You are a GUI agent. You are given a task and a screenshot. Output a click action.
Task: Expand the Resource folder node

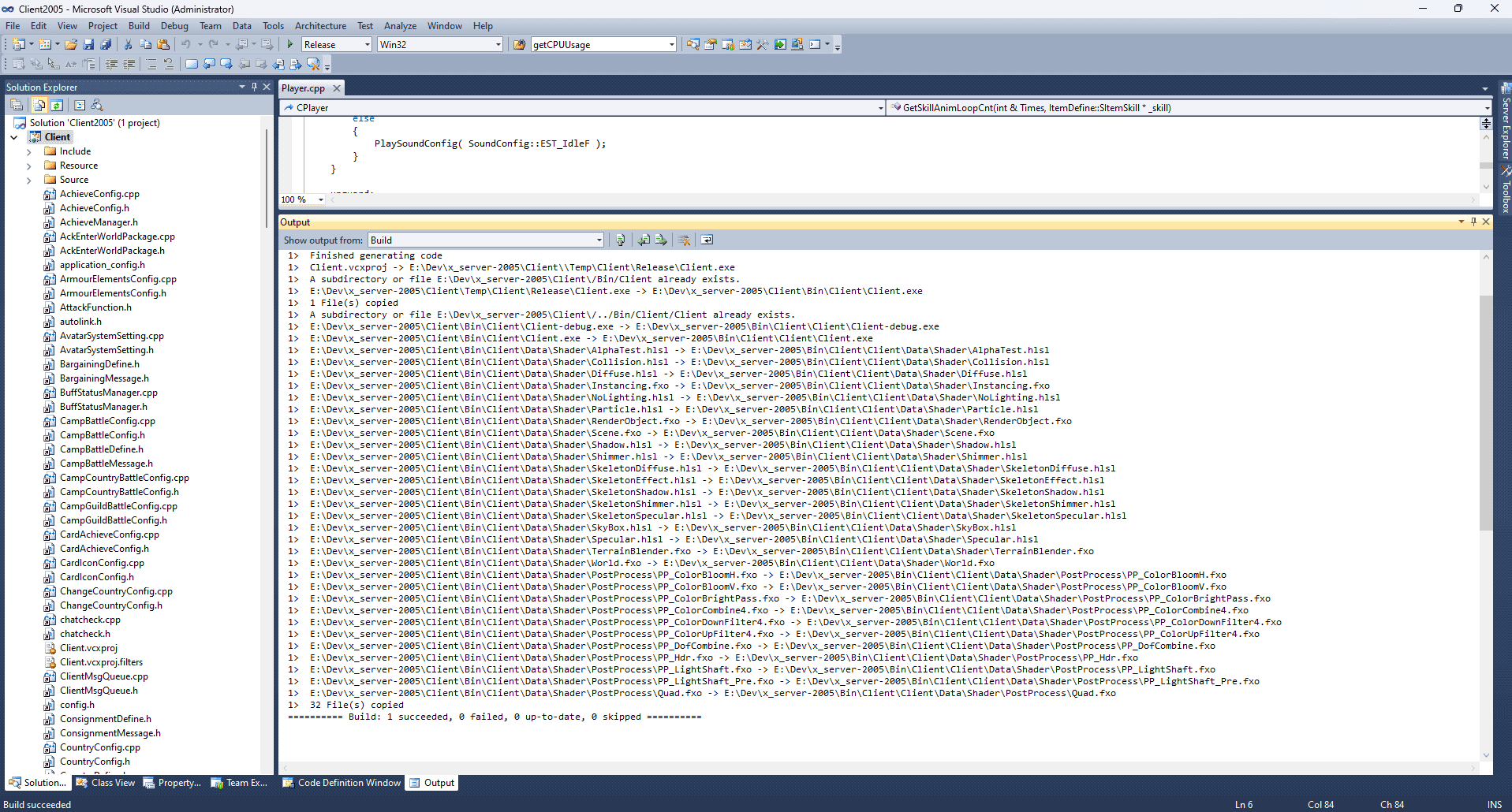[x=29, y=166]
